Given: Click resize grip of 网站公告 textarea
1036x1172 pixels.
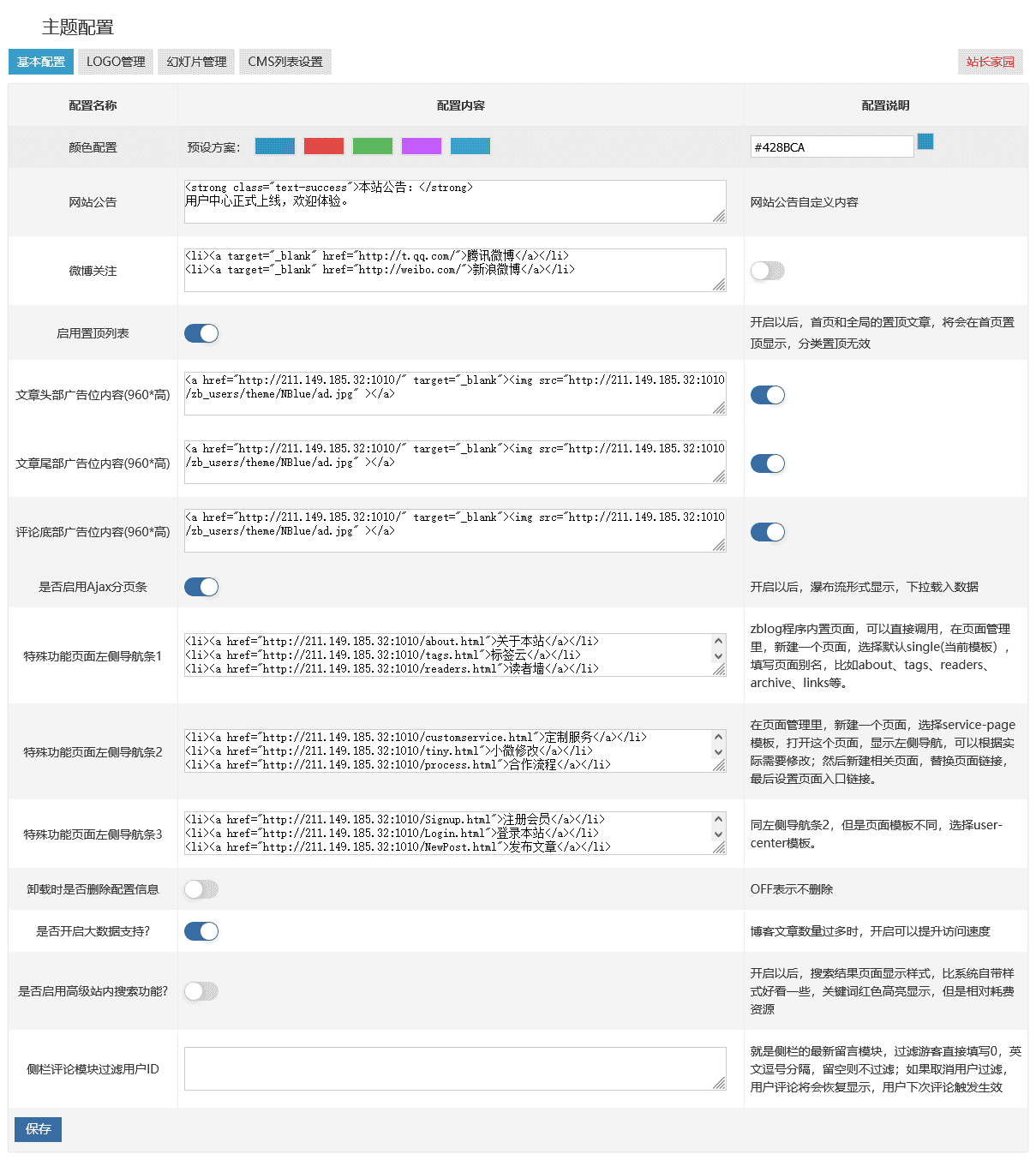Looking at the screenshot, I should [x=719, y=217].
